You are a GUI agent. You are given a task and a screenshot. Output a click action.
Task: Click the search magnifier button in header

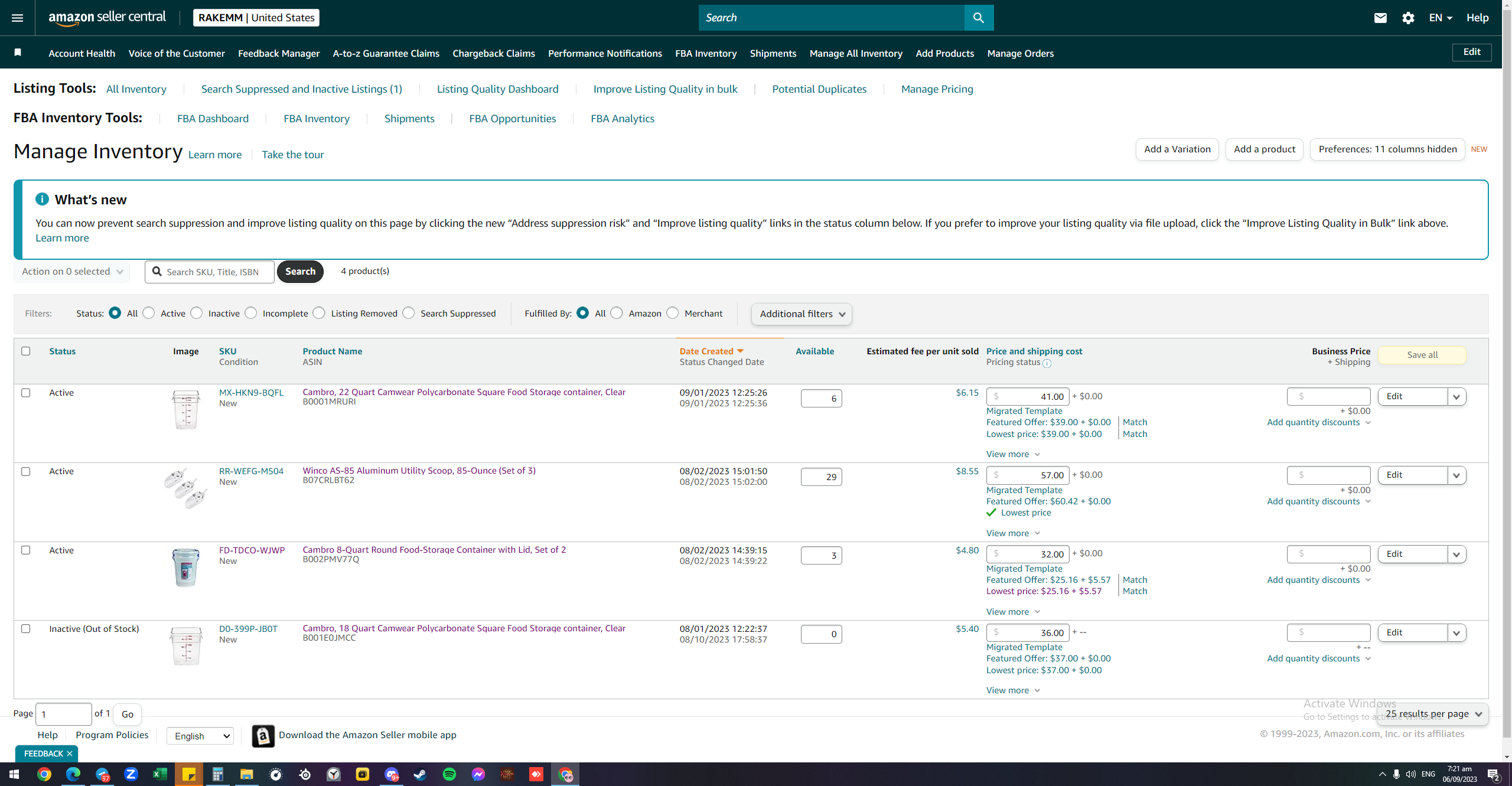click(979, 18)
